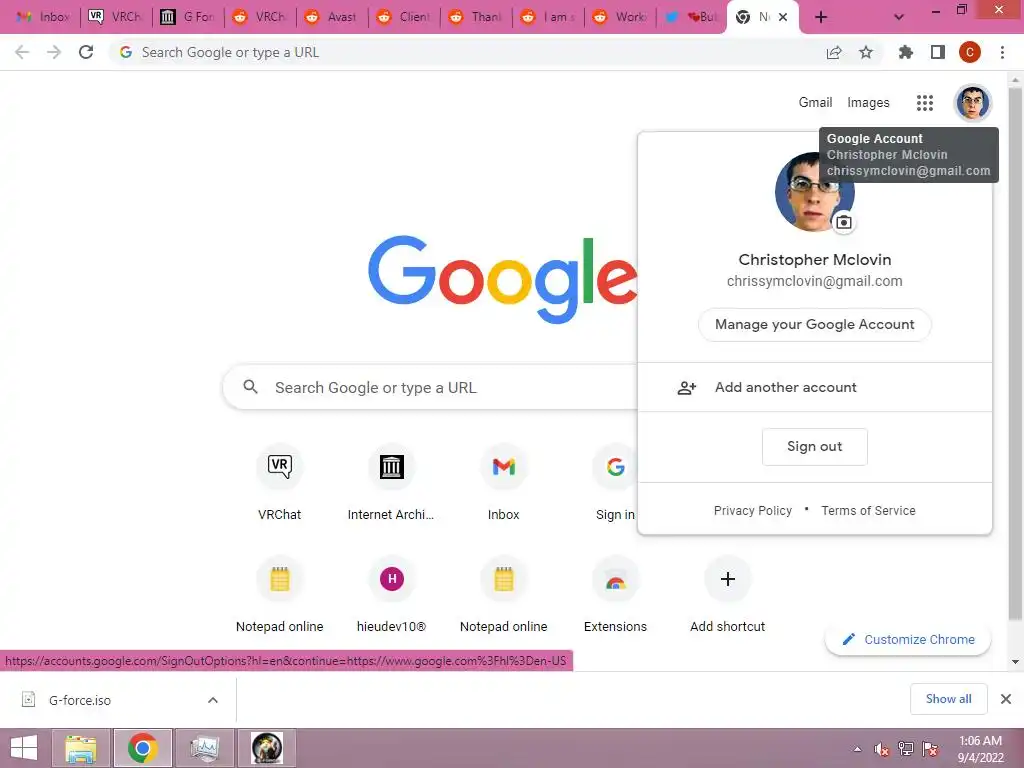This screenshot has height=768, width=1024.
Task: Open the monitor app on taskbar
Action: click(x=204, y=748)
